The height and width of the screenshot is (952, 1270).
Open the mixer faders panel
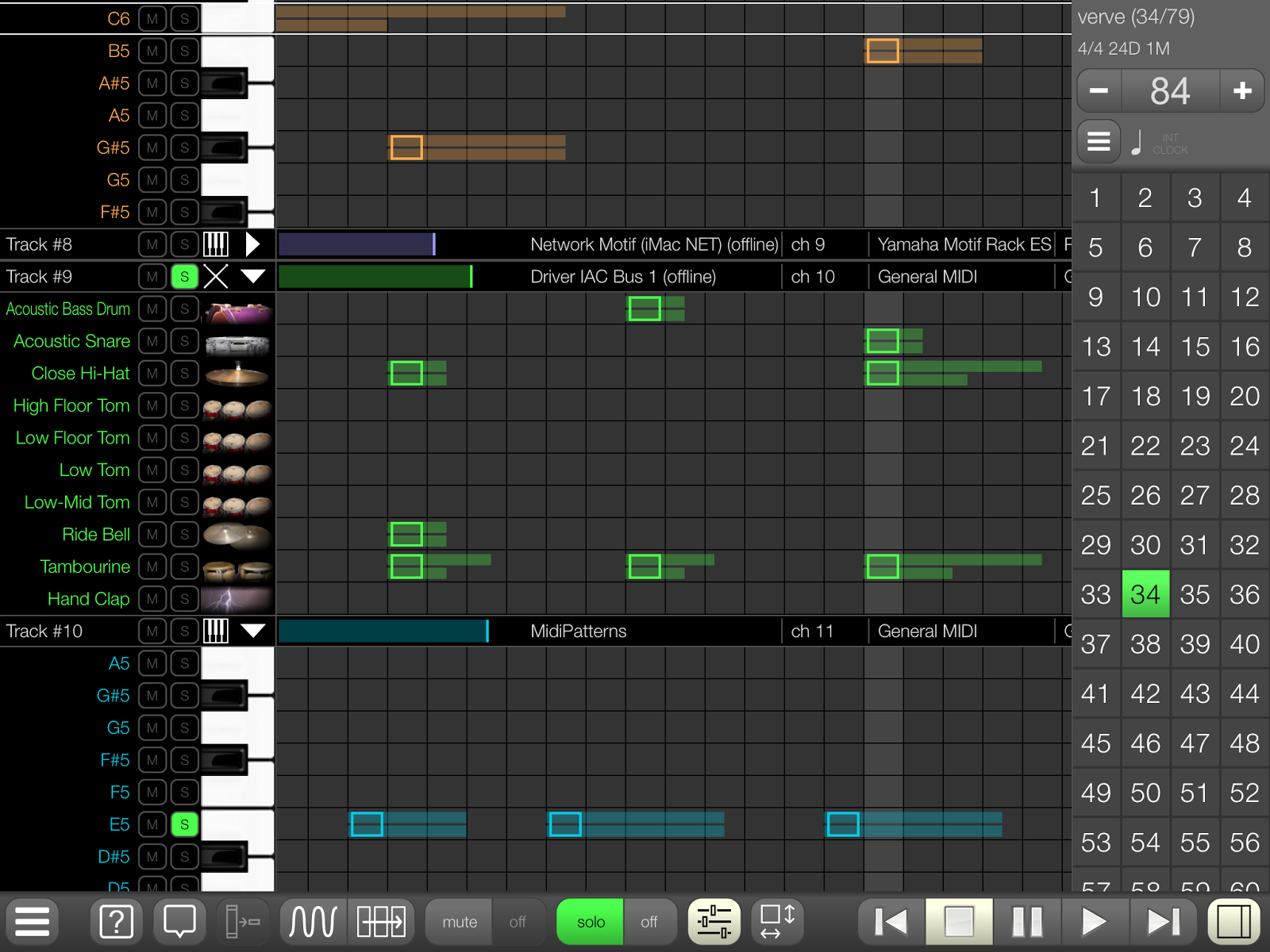[713, 921]
